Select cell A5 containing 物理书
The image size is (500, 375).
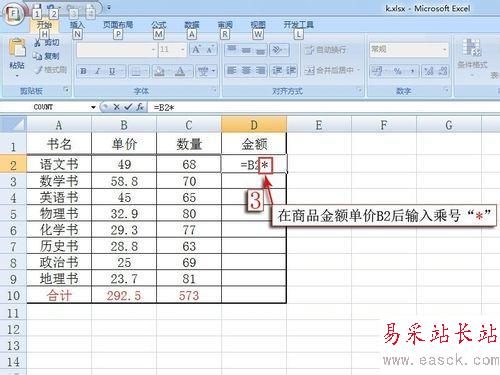tap(59, 213)
